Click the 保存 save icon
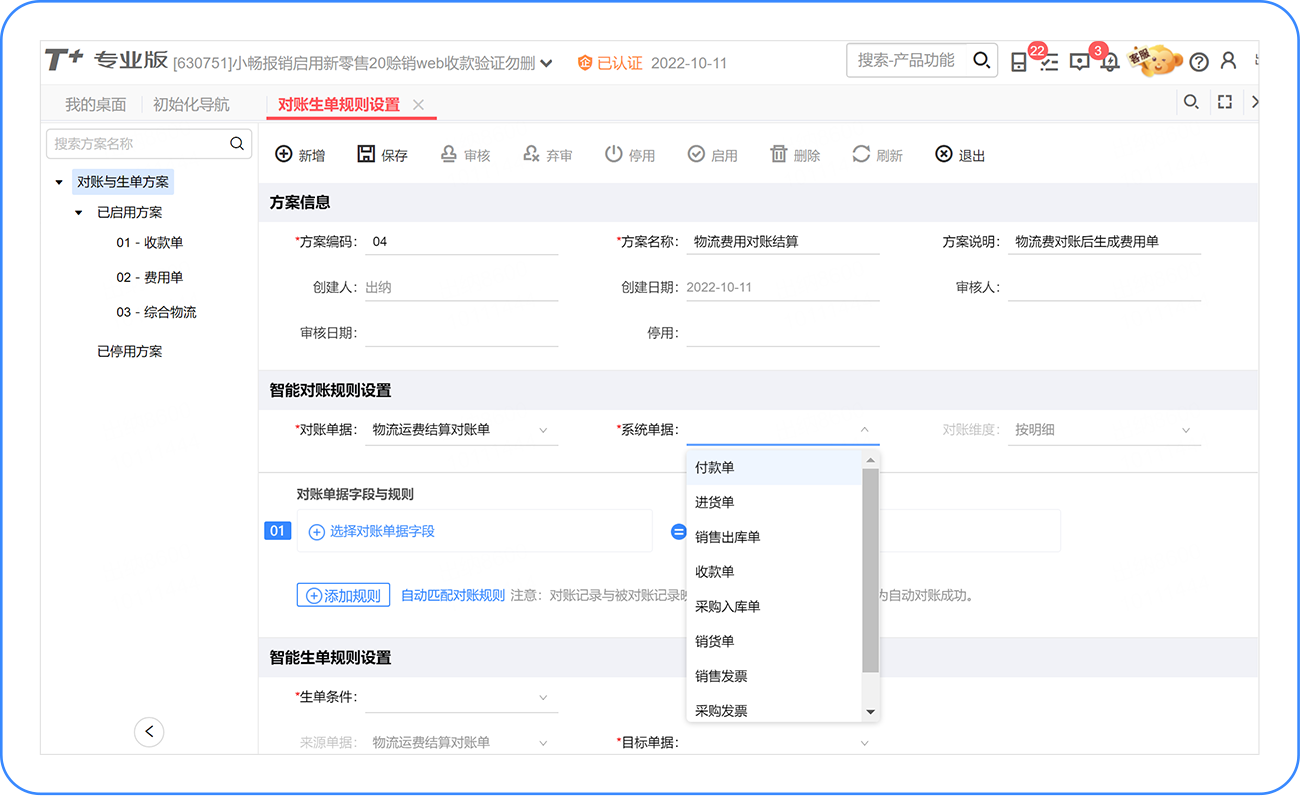Image resolution: width=1300 pixels, height=796 pixels. [366, 154]
